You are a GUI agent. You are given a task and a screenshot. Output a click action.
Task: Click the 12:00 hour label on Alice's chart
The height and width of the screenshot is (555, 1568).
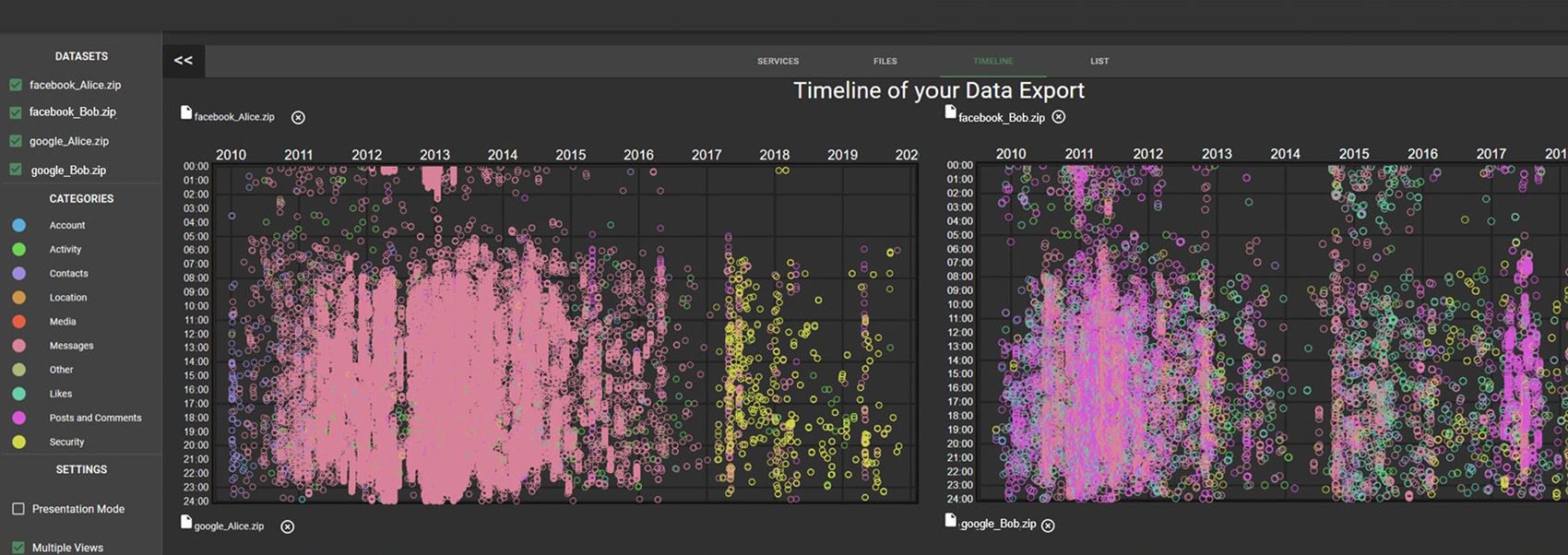pos(196,334)
